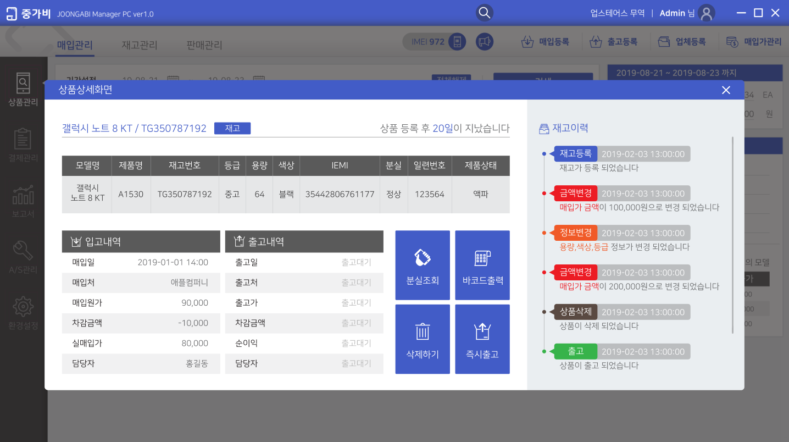Select the 재고등록 history entry tag
The image size is (789, 442).
(x=575, y=154)
